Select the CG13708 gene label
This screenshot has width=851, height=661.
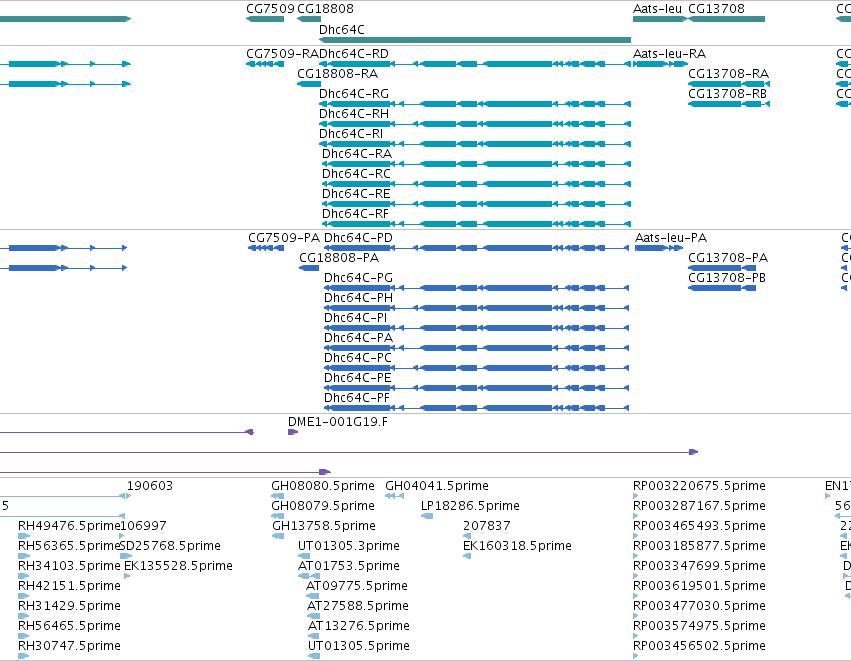[716, 9]
